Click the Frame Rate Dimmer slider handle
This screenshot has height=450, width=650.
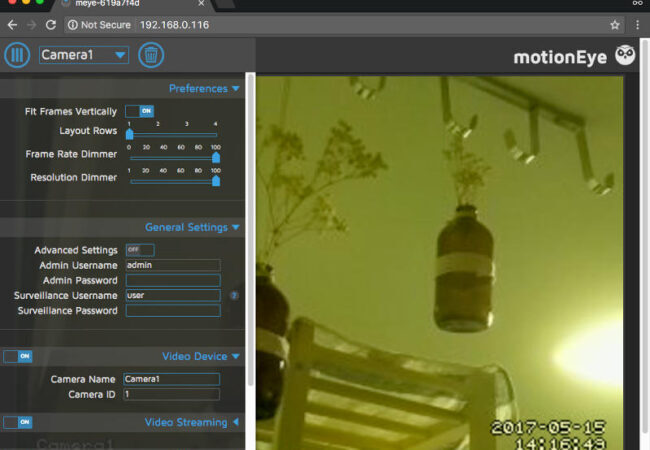tap(215, 157)
